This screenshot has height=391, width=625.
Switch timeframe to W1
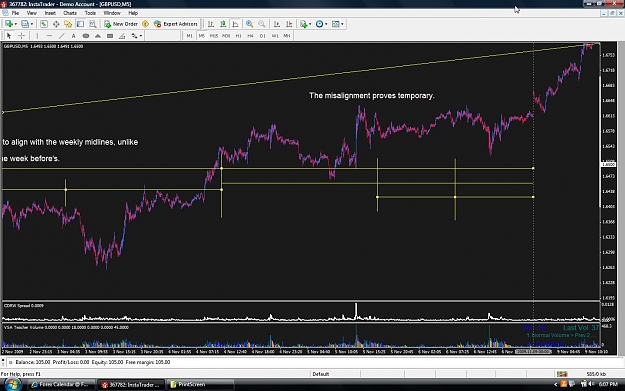click(275, 36)
